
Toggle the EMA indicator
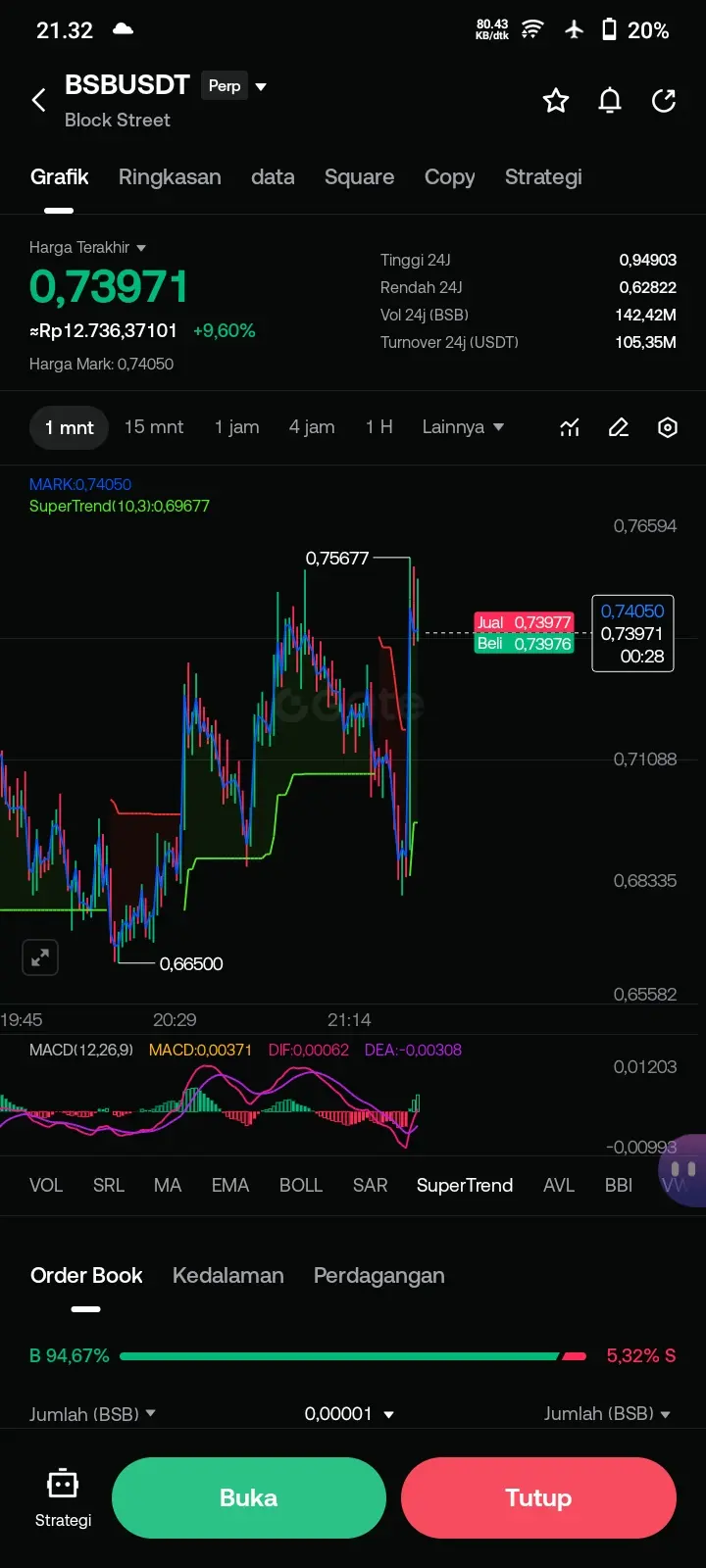click(230, 1185)
